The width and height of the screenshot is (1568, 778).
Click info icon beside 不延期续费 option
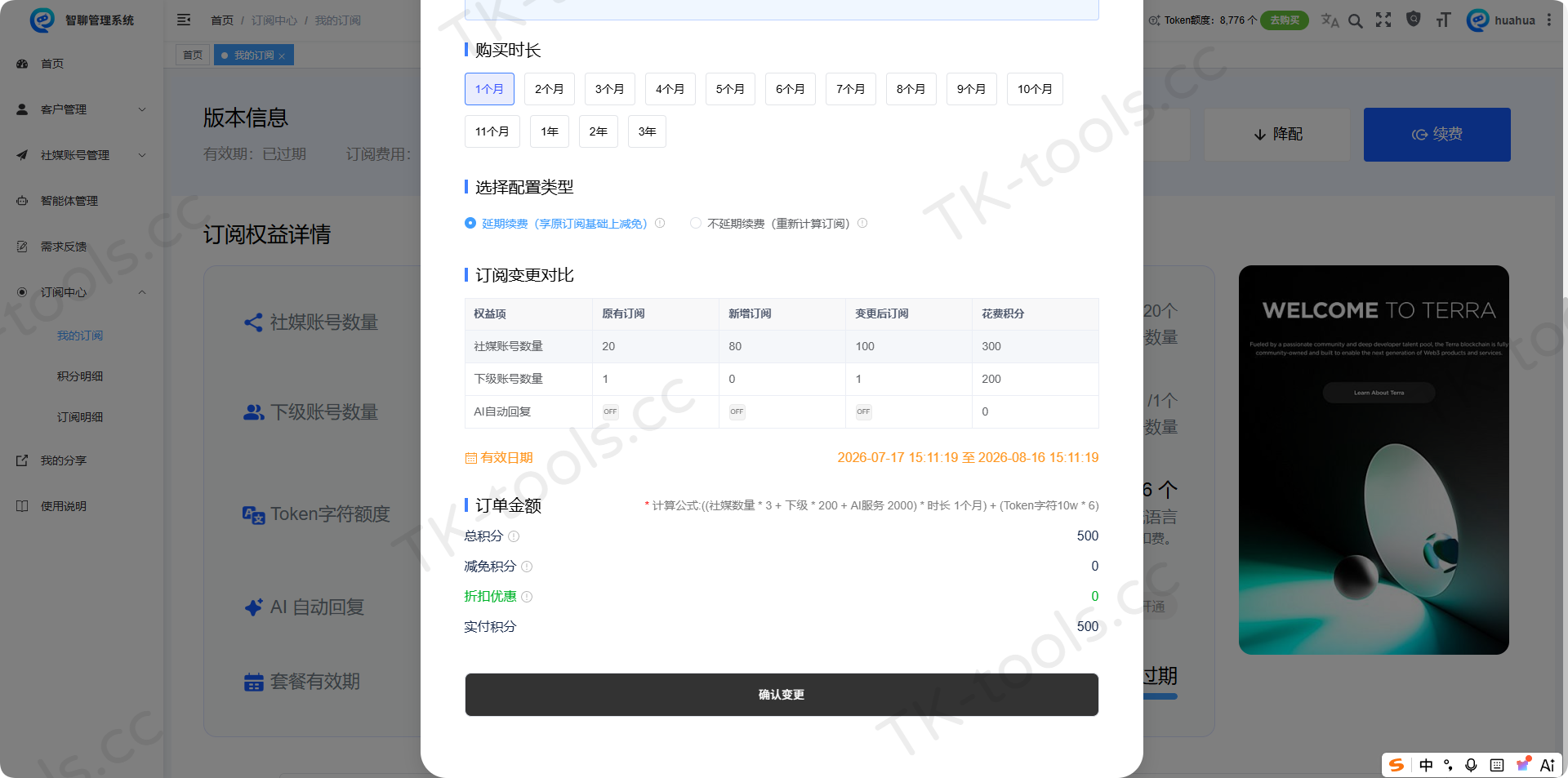[x=862, y=223]
